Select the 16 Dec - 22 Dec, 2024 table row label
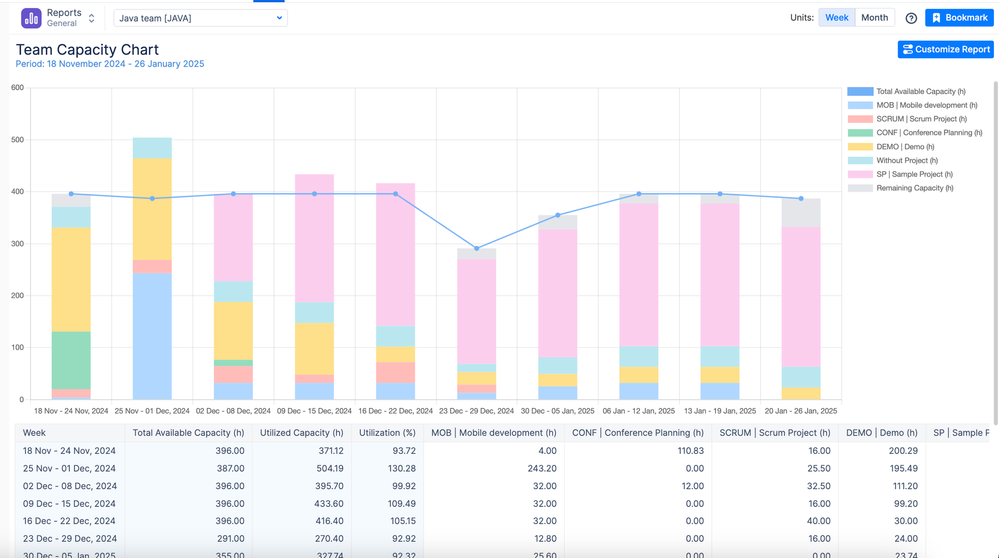 pyautogui.click(x=69, y=521)
